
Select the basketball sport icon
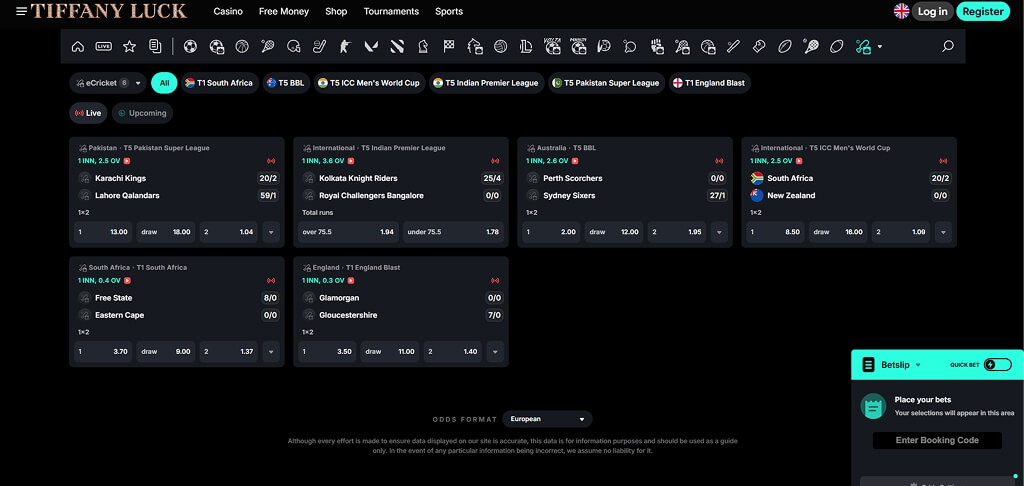click(242, 46)
